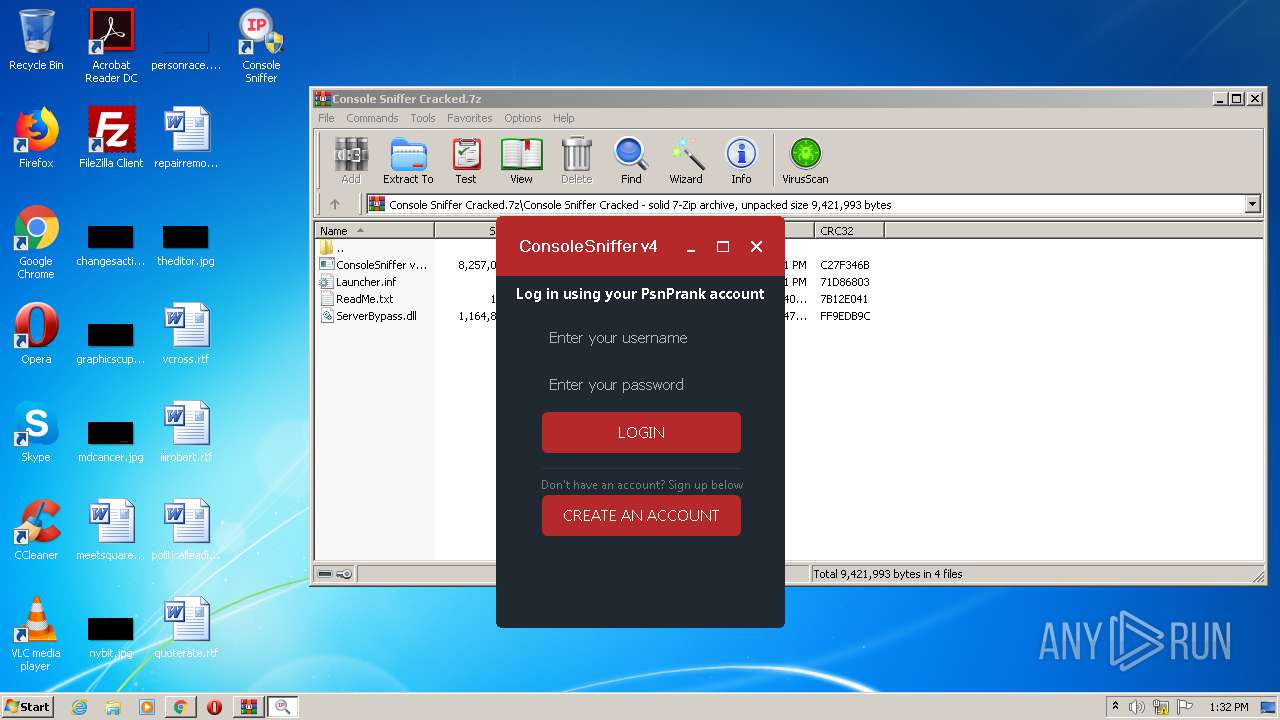Click volume speaker tray icon
This screenshot has height=720, width=1280.
coord(1136,707)
